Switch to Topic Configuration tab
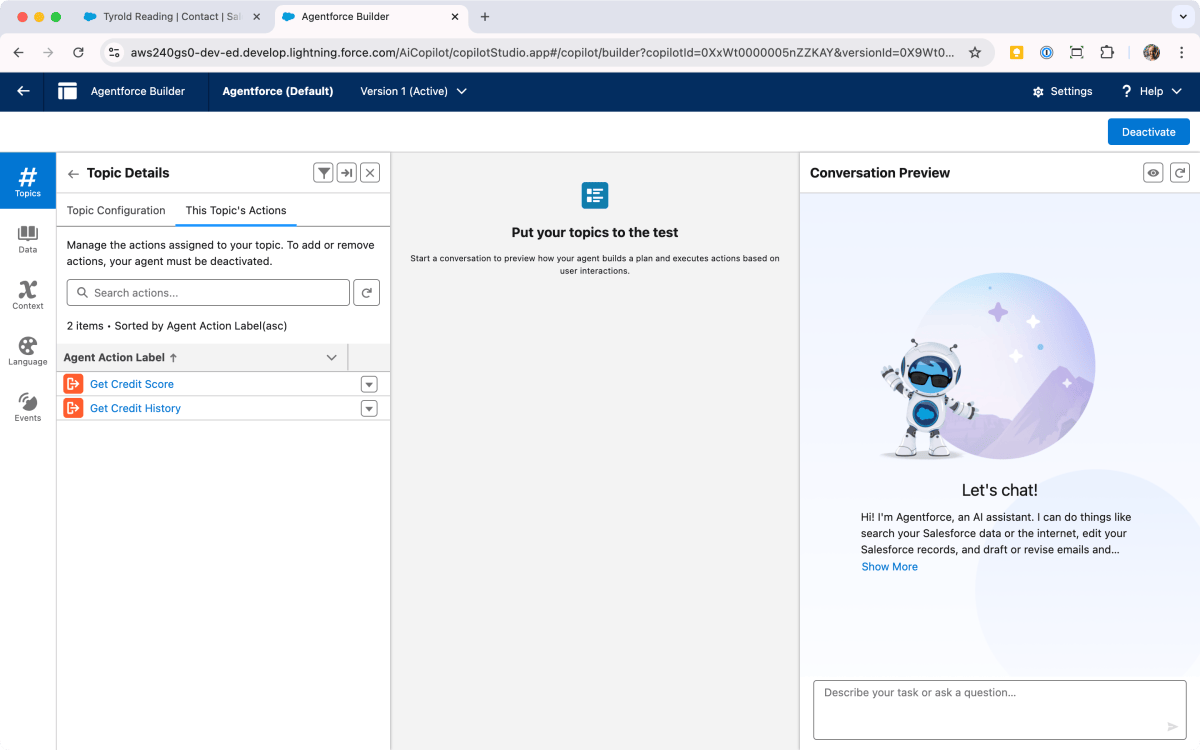This screenshot has width=1200, height=750. (x=116, y=210)
